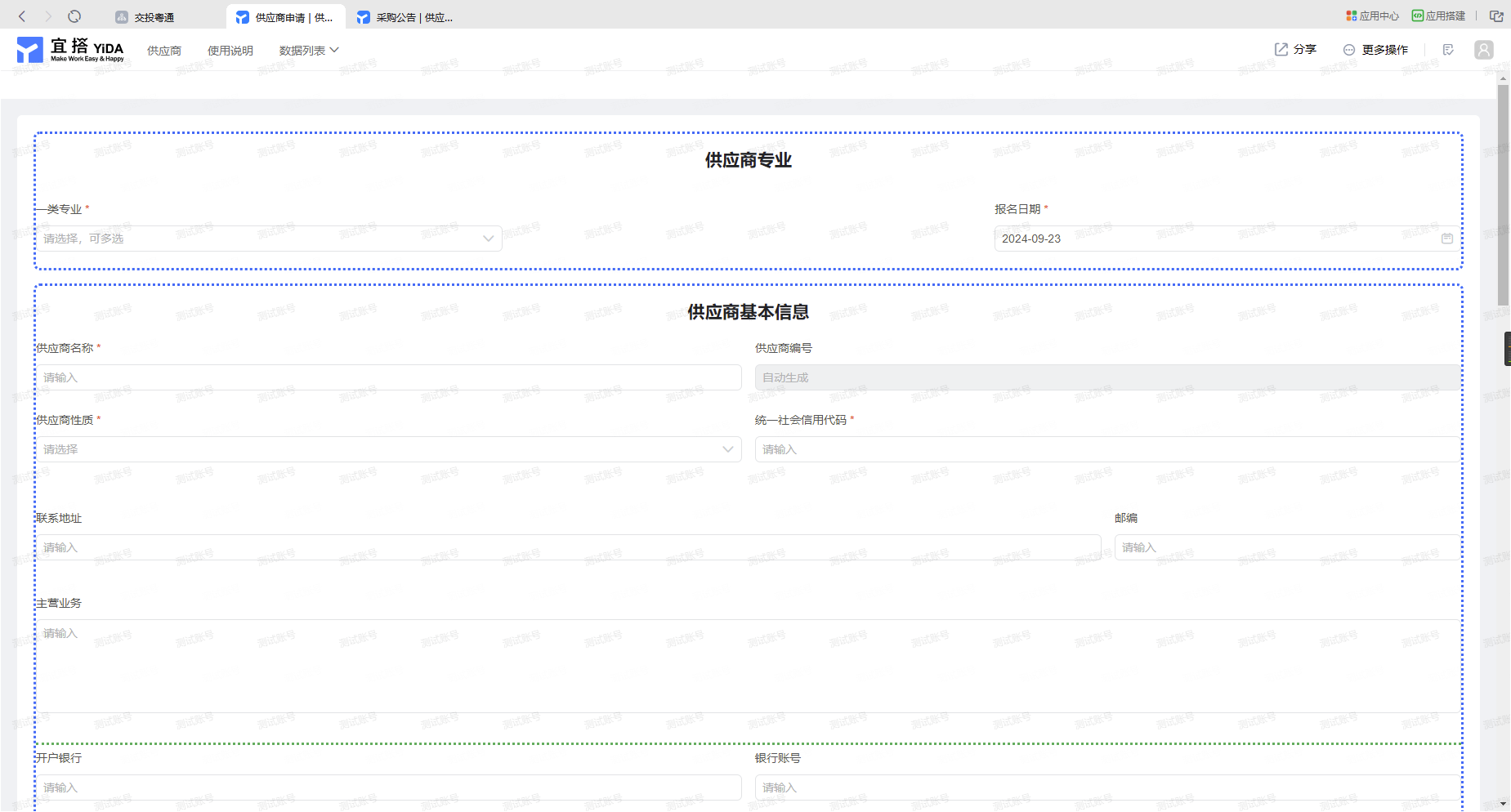This screenshot has width=1511, height=812.
Task: Click the page refresh icon
Action: click(x=74, y=16)
